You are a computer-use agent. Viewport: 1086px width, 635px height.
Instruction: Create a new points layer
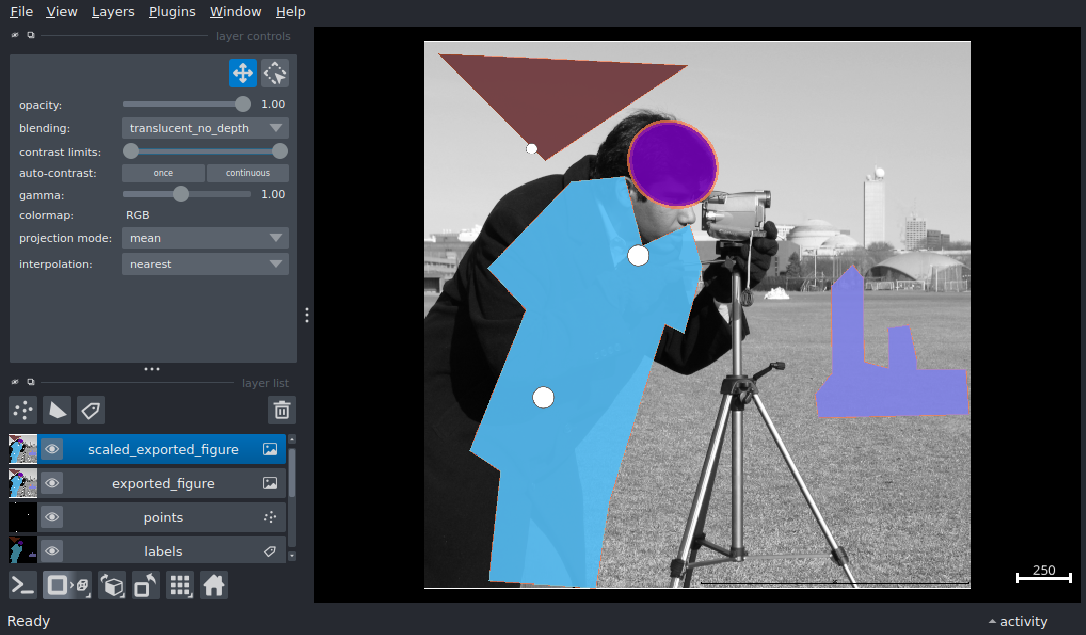[23, 410]
